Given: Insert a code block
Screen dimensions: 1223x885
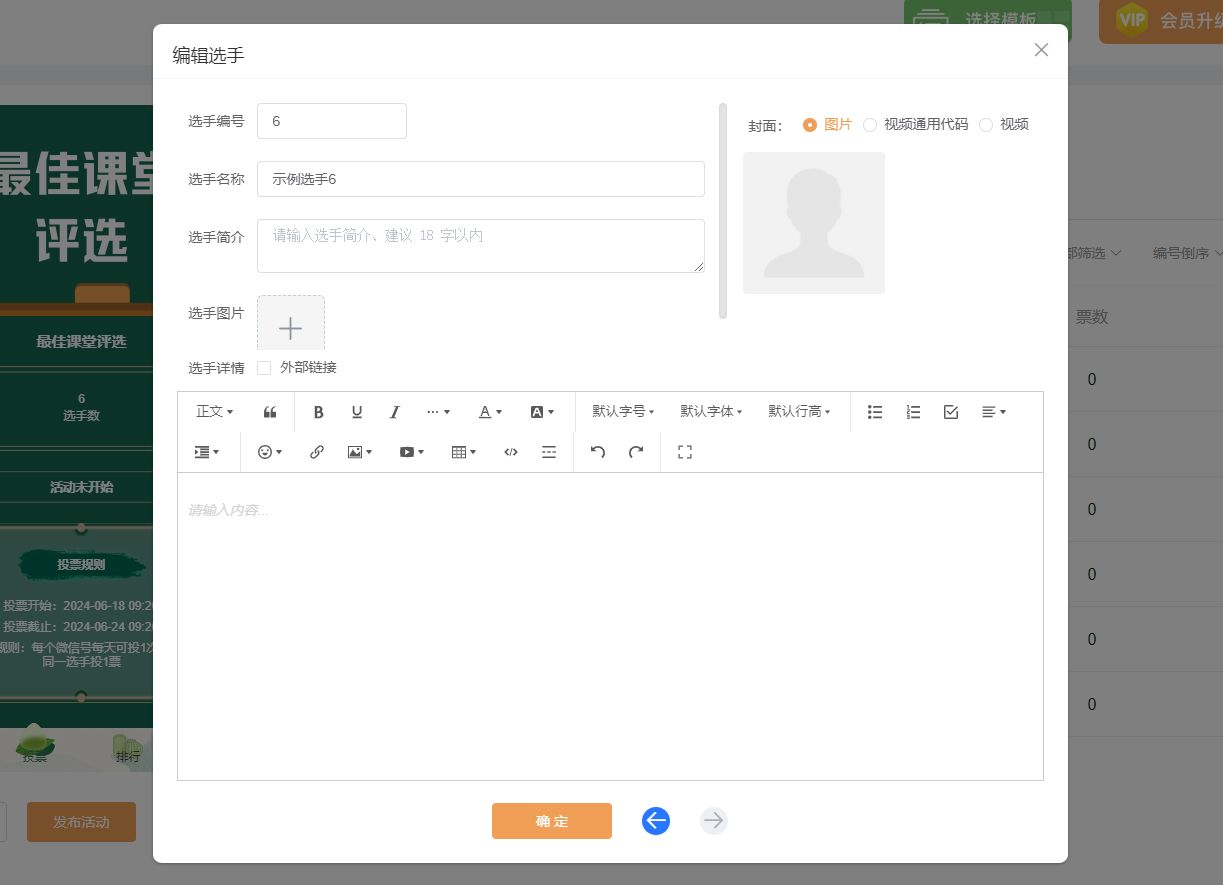Looking at the screenshot, I should coord(511,452).
